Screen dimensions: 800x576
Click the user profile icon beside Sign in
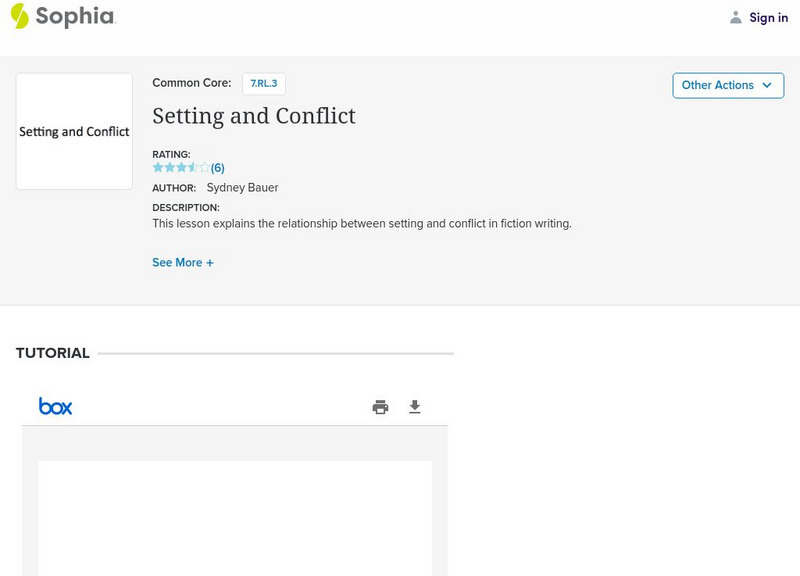pos(736,17)
